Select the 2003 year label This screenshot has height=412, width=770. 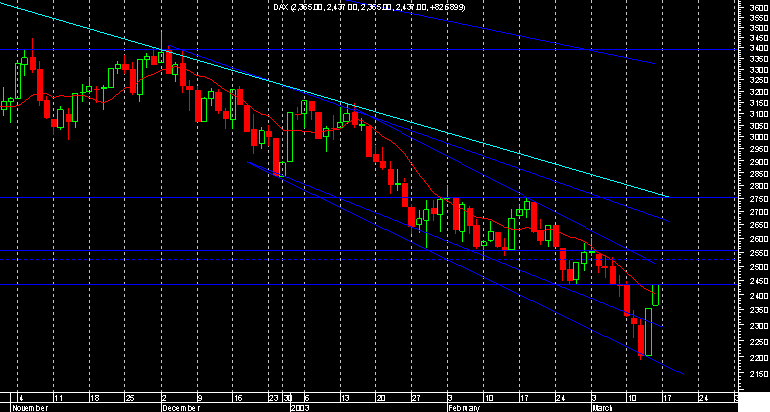pyautogui.click(x=300, y=408)
